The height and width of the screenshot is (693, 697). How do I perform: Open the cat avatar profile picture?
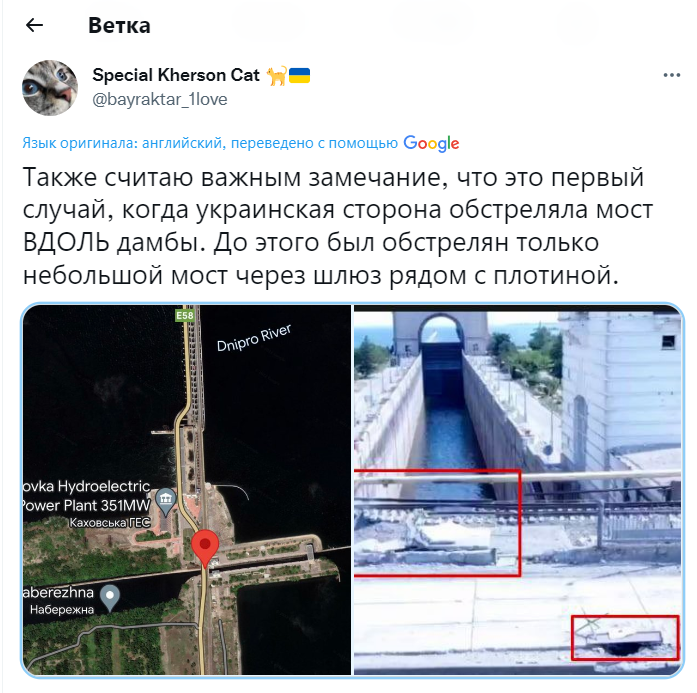coord(50,88)
